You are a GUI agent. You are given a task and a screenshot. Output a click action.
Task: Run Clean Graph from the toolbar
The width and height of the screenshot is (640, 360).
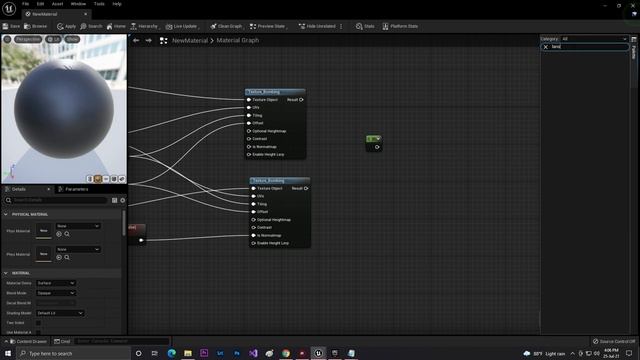click(x=226, y=26)
